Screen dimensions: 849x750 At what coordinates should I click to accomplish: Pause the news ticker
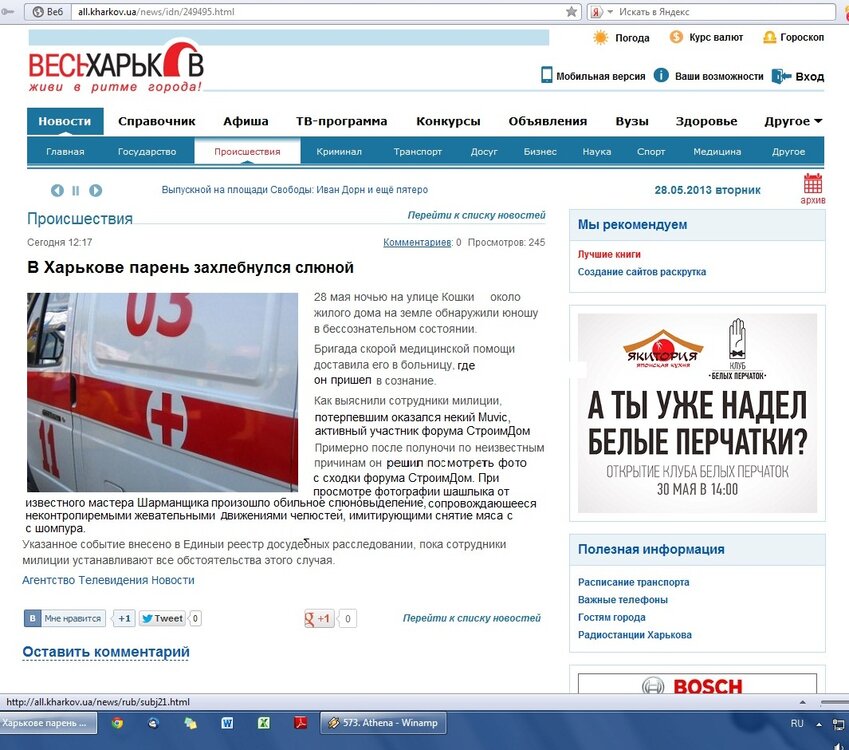(76, 191)
